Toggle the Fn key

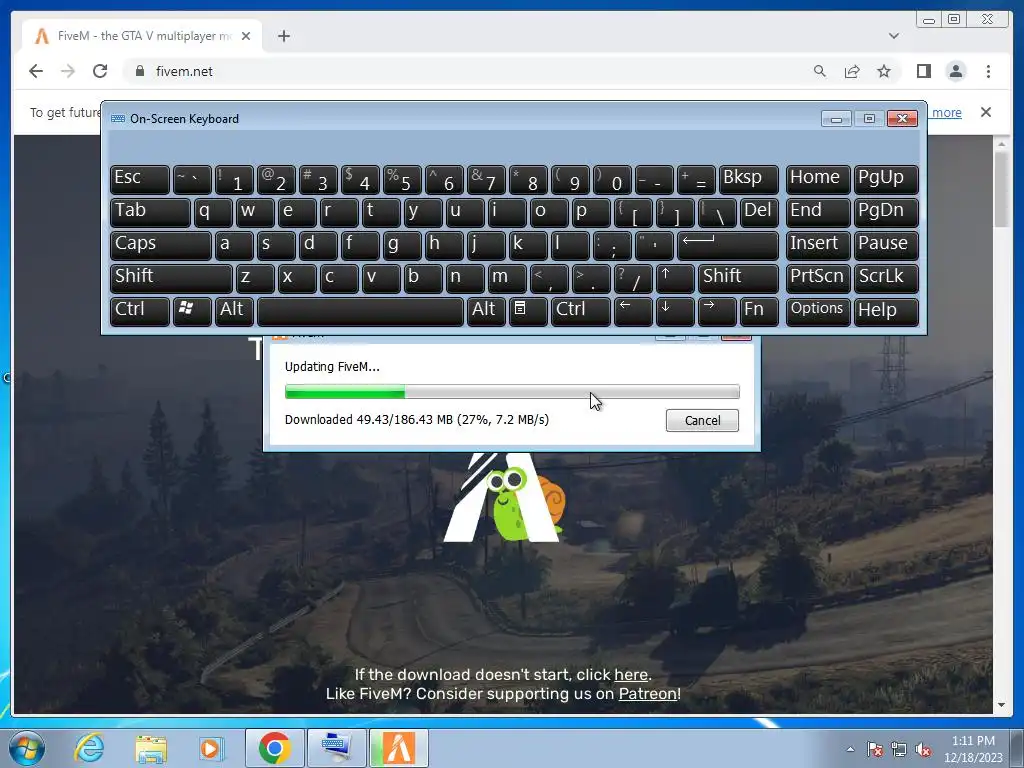pyautogui.click(x=759, y=311)
